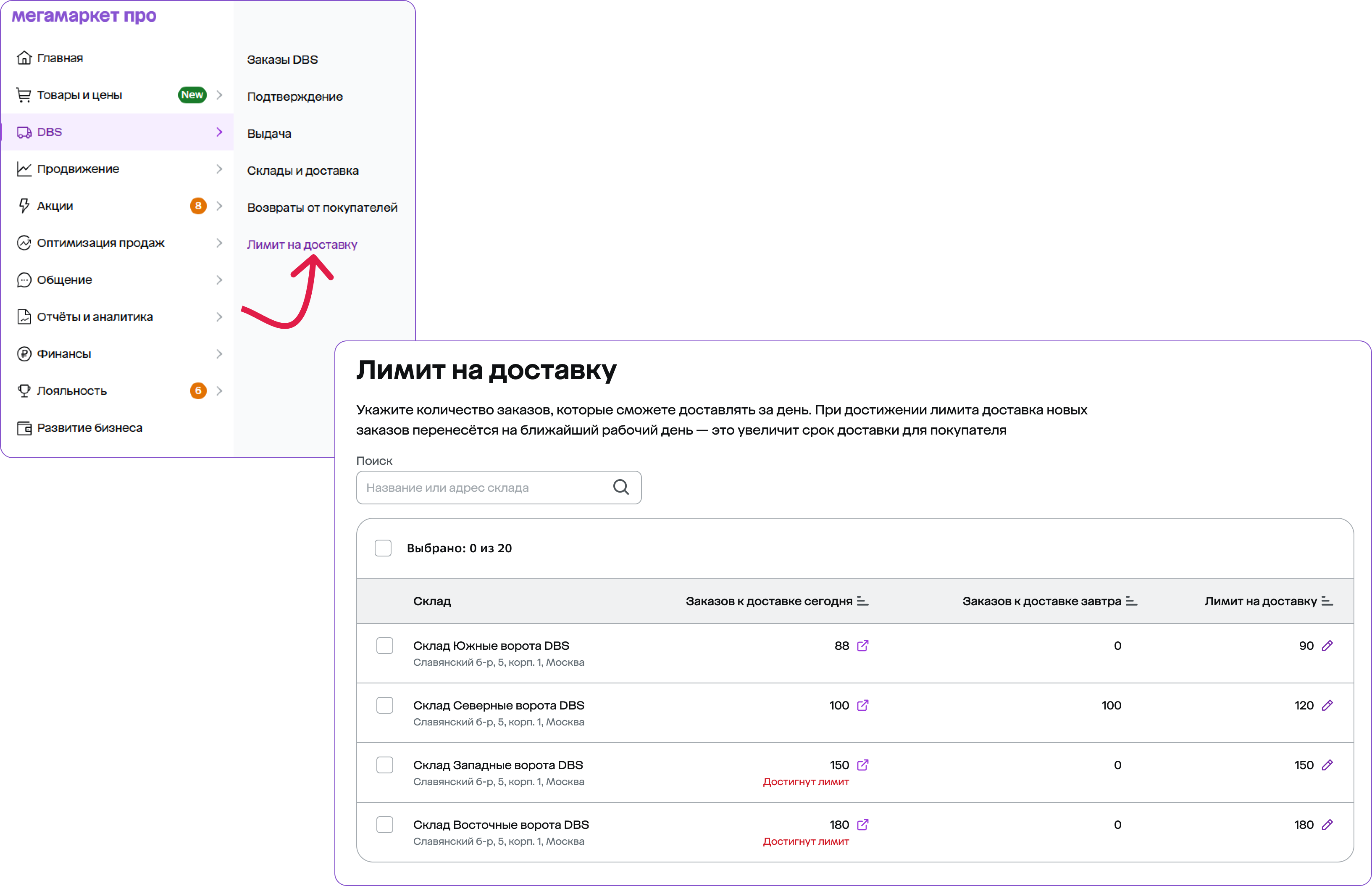Click the Склад Западные ворота DBS name

click(x=498, y=765)
